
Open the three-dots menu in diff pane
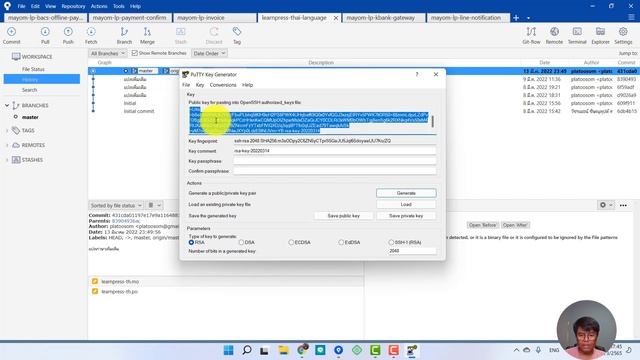[x=623, y=205]
